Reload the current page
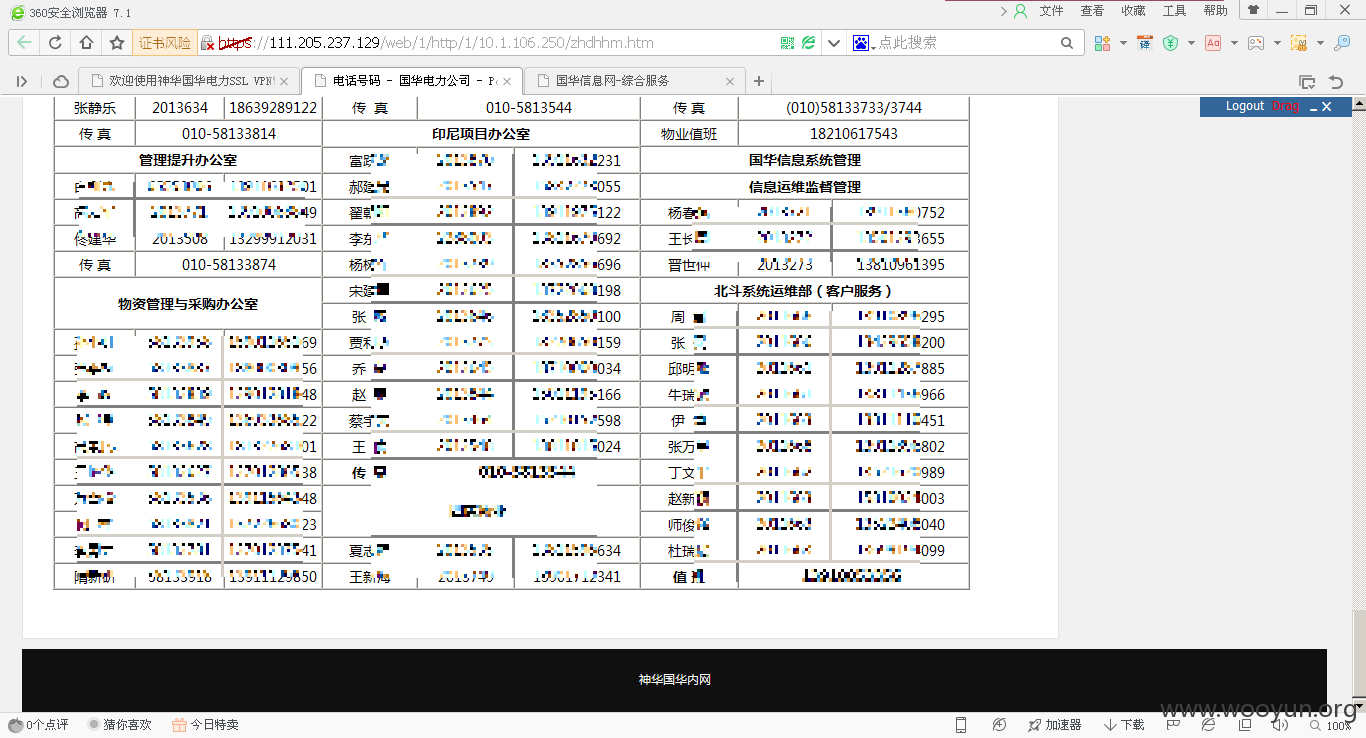Screen dimensions: 1366x738 point(55,43)
